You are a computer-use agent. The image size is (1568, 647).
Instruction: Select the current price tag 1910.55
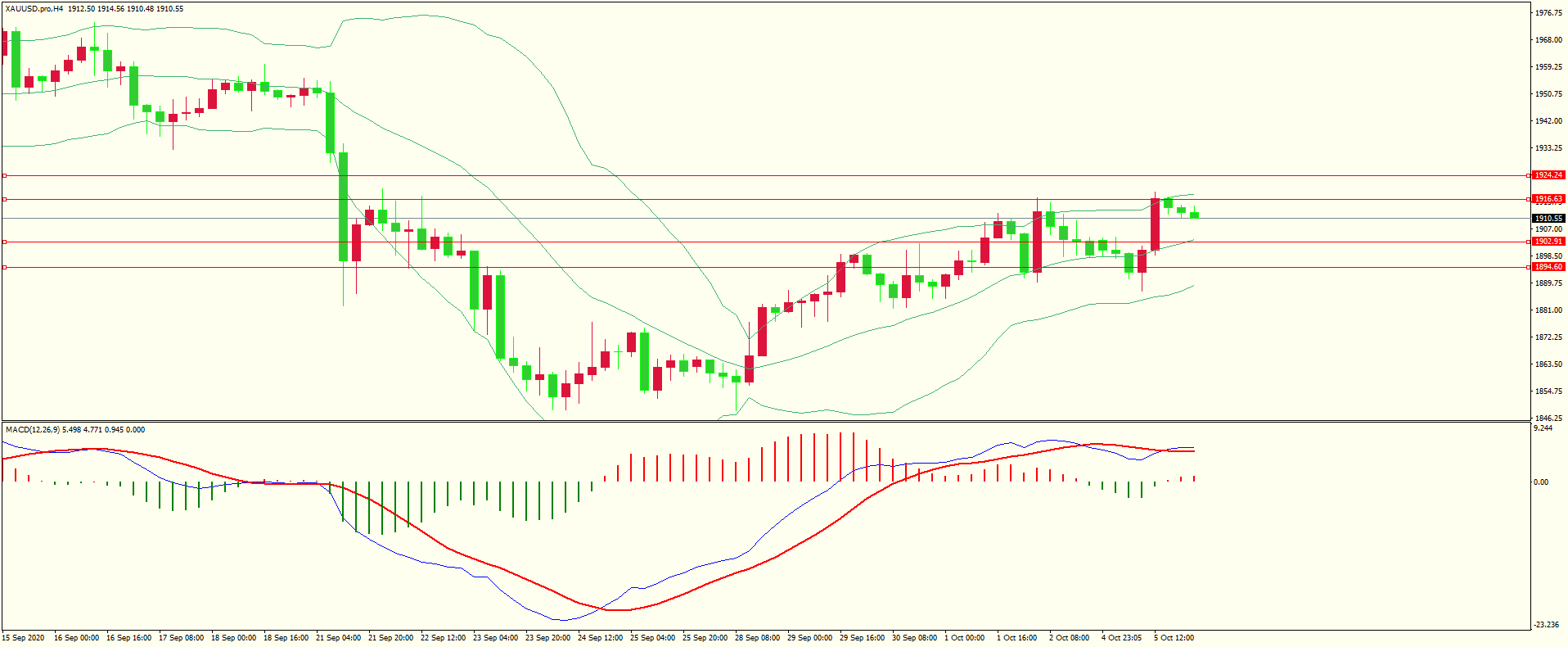click(1548, 219)
